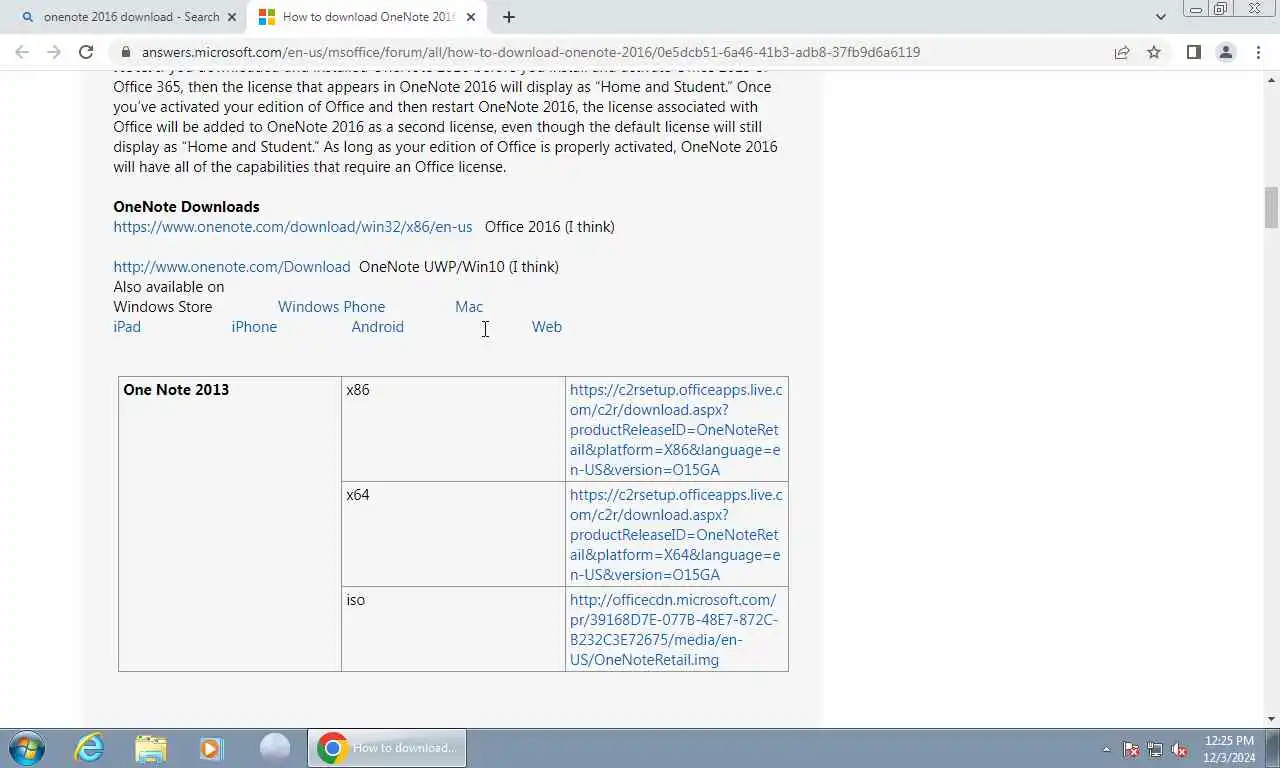Open the Windows Start button
Image resolution: width=1280 pixels, height=768 pixels.
tap(27, 748)
